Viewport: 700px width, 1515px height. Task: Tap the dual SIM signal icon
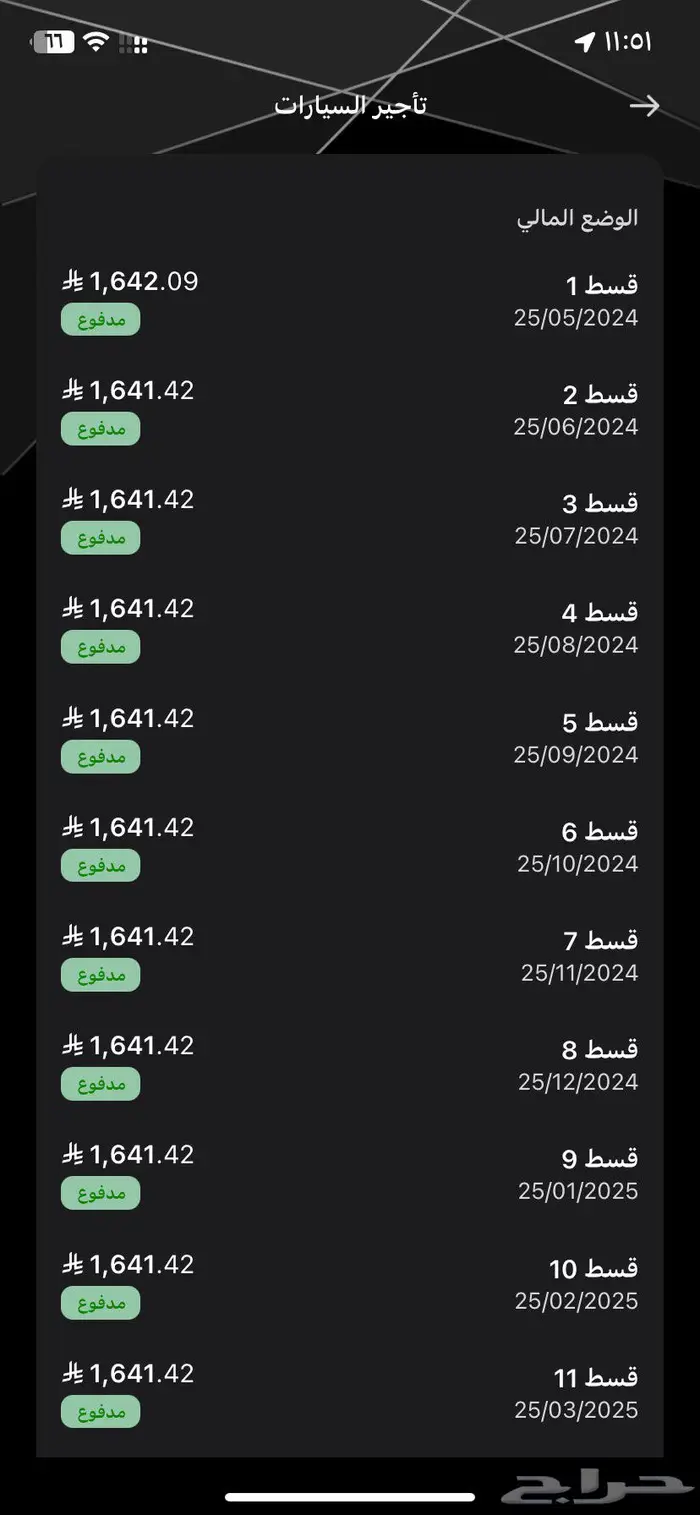133,43
